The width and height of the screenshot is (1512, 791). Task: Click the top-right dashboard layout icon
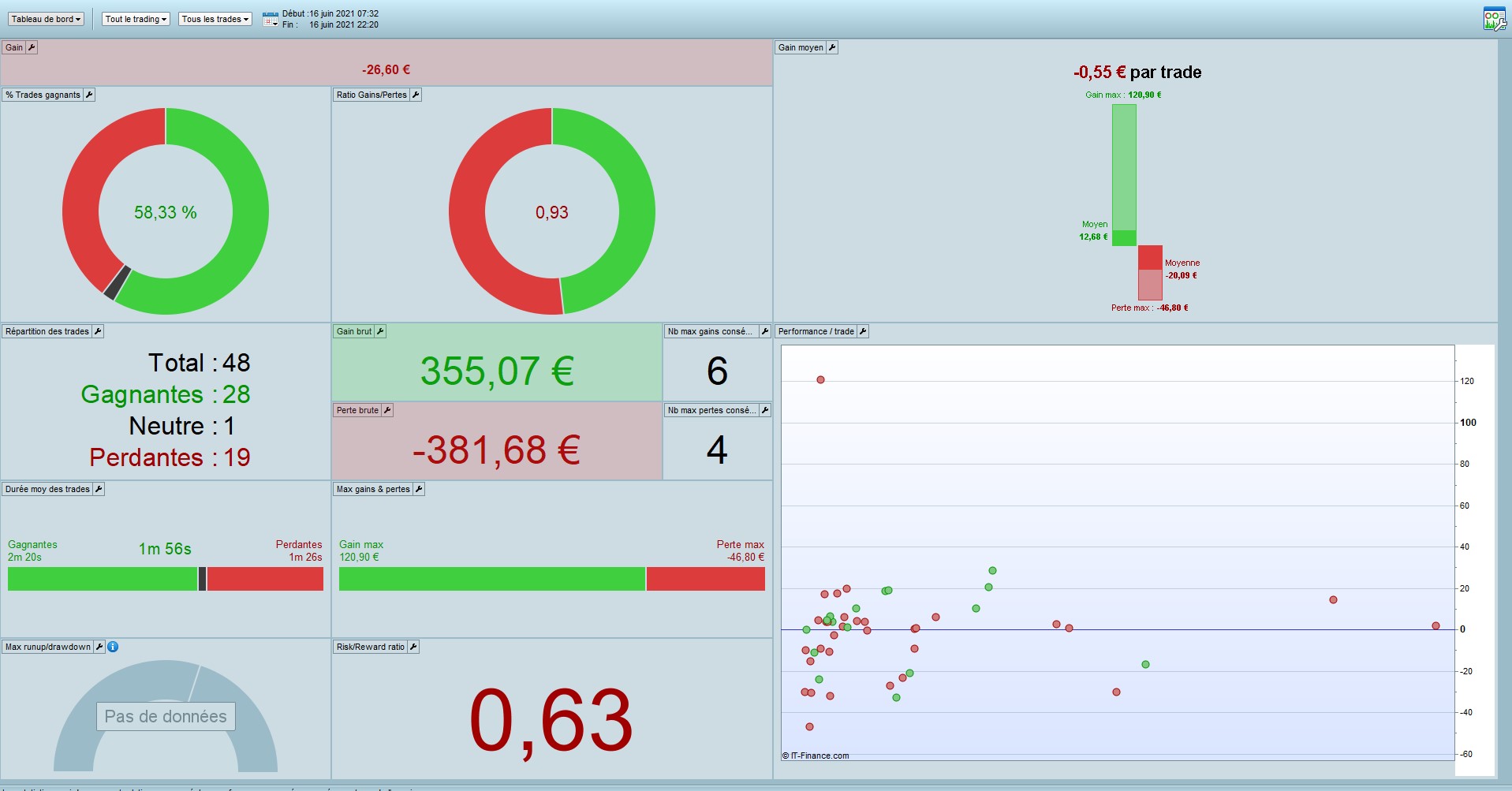1494,19
